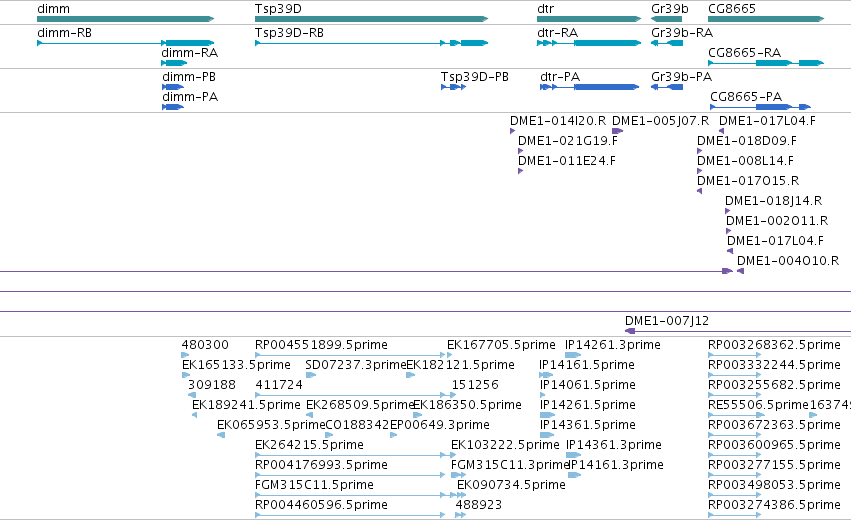
Task: Click the CO188342 label
Action: click(x=357, y=425)
